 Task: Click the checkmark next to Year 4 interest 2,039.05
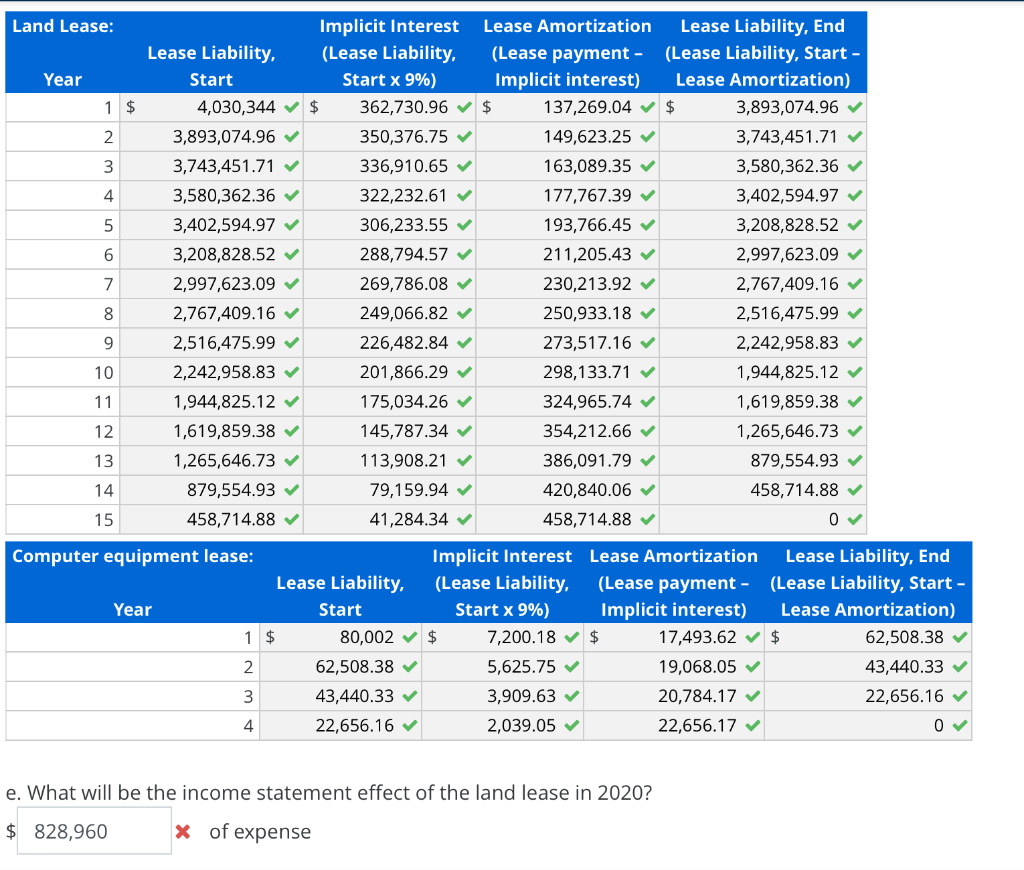tap(570, 725)
